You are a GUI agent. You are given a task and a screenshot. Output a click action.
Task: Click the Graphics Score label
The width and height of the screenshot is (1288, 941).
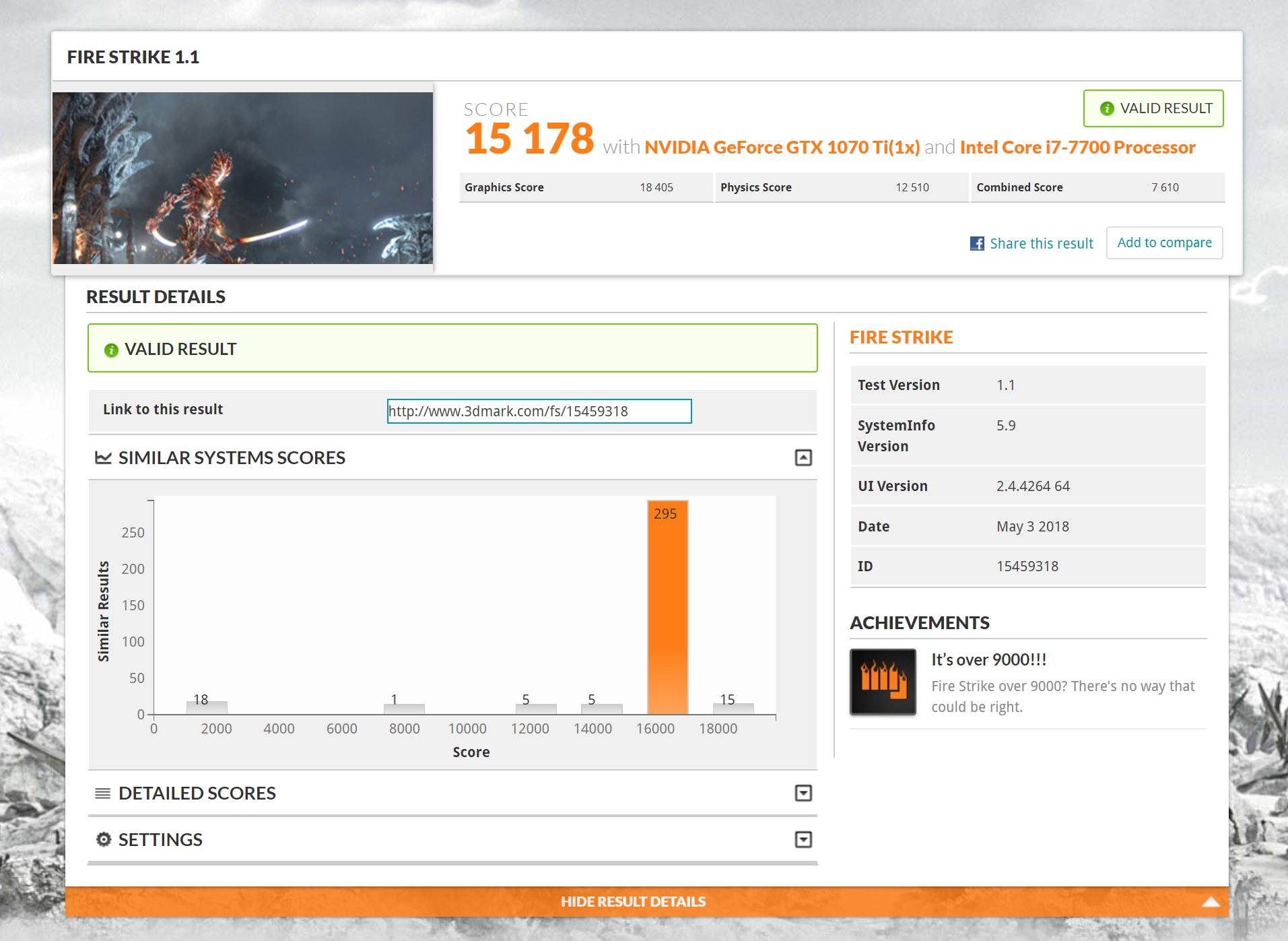[504, 187]
